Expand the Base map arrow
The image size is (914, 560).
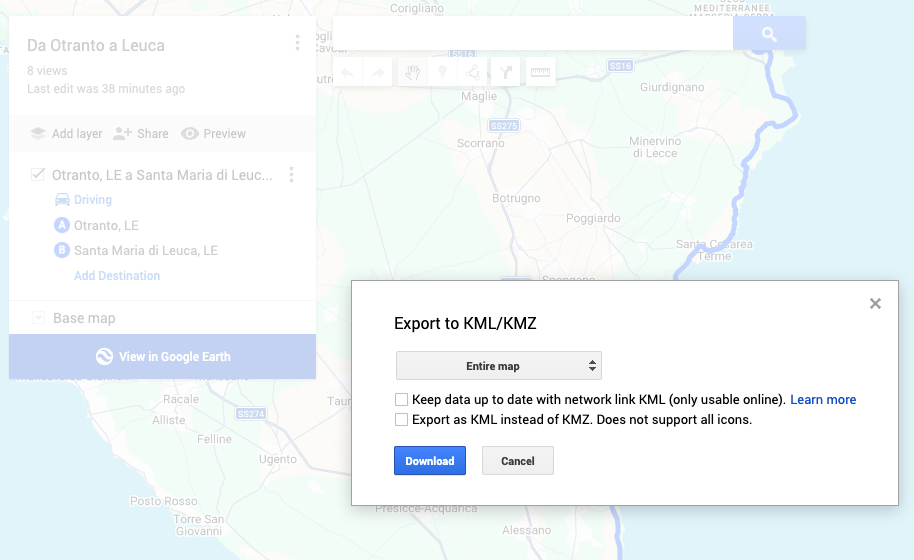click(38, 318)
